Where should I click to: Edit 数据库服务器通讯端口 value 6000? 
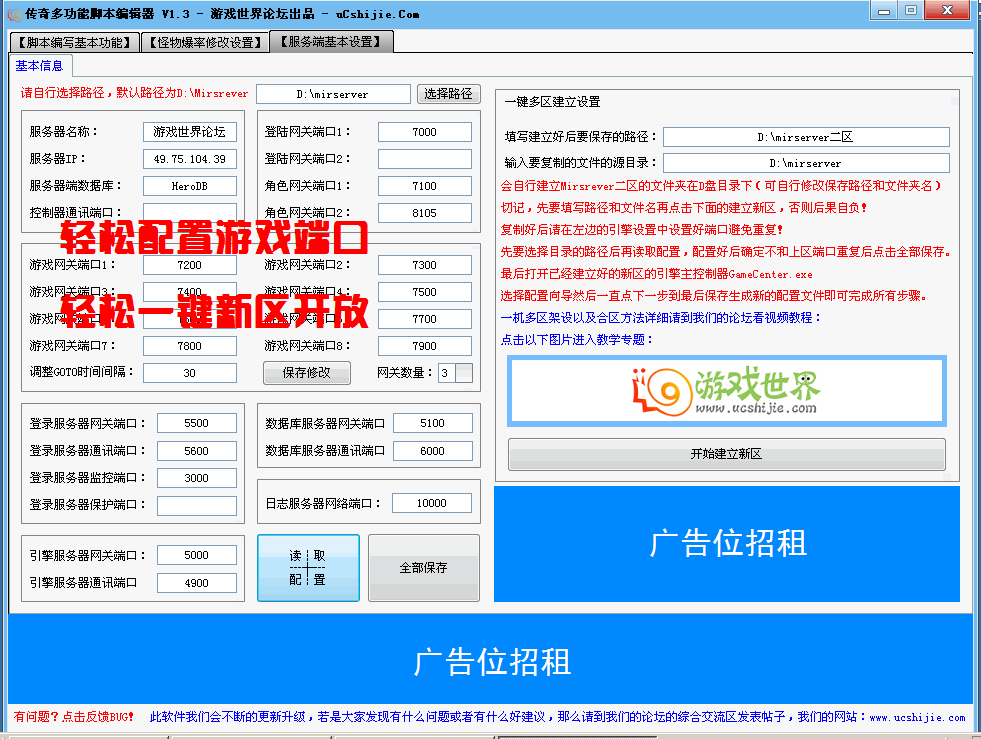pyautogui.click(x=432, y=451)
